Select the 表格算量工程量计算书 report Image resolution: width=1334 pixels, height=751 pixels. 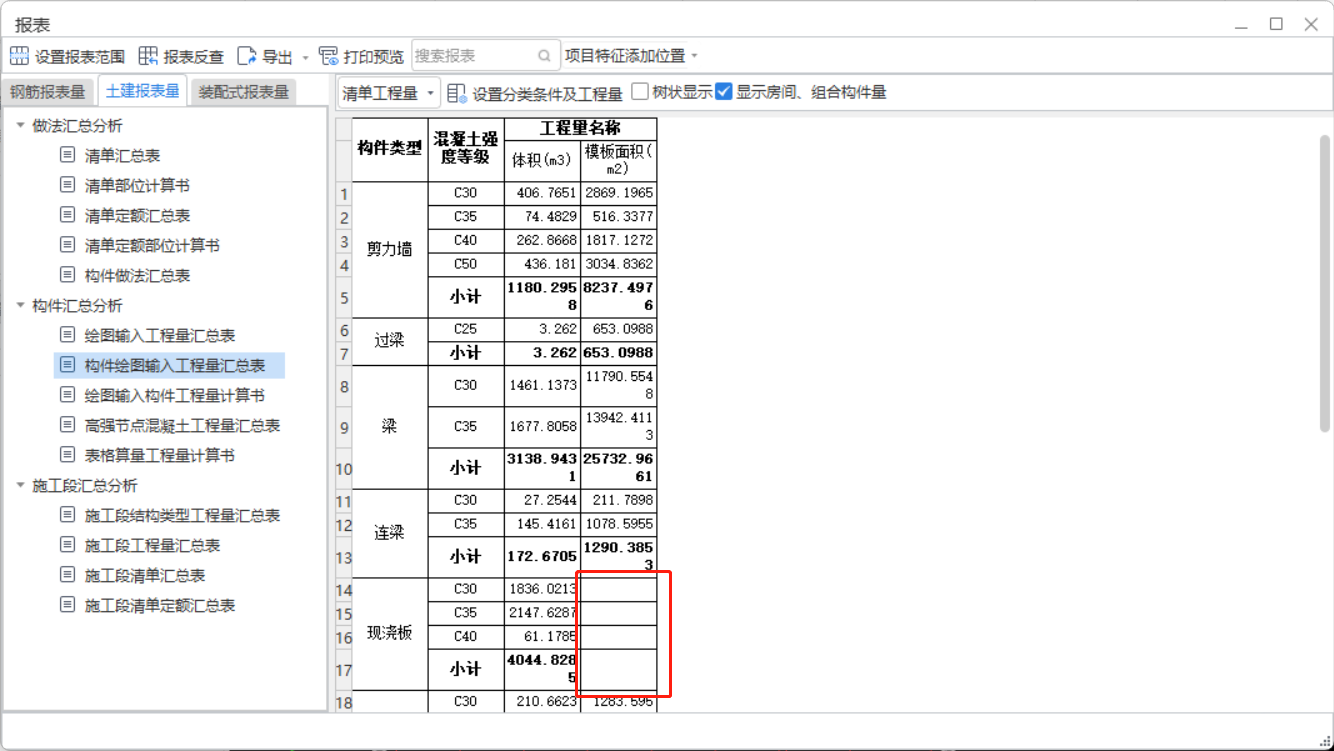coord(160,455)
